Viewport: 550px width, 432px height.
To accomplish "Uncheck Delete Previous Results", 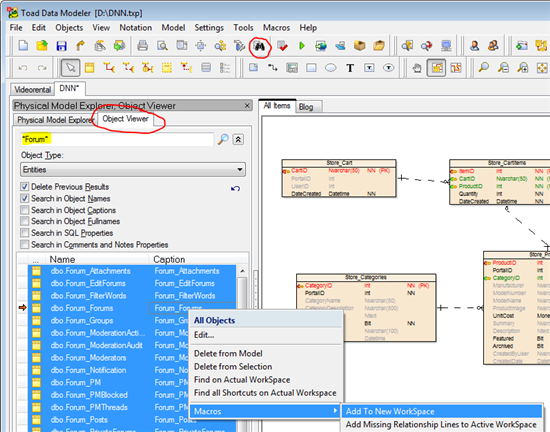I will [25, 187].
